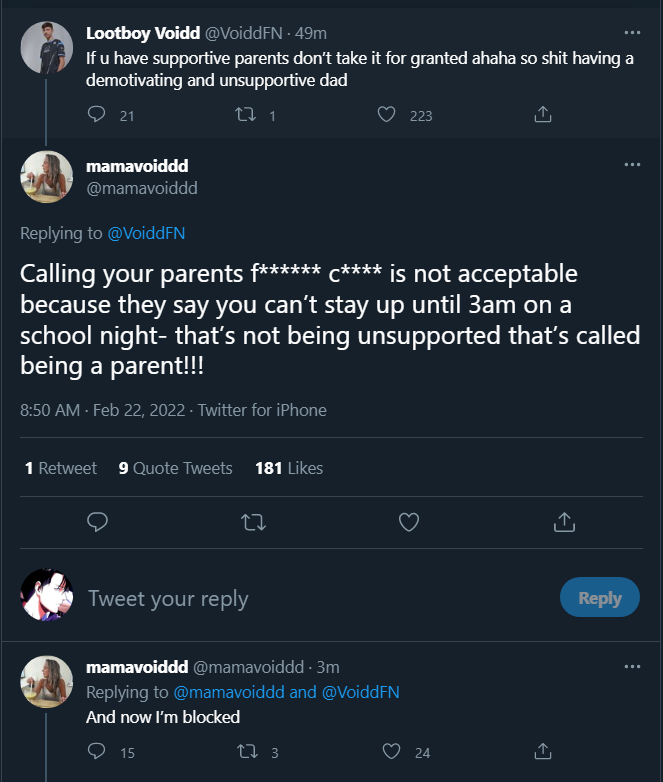This screenshot has height=782, width=663.
Task: Open more options on mamavoiddd's main tweet
Action: (632, 164)
